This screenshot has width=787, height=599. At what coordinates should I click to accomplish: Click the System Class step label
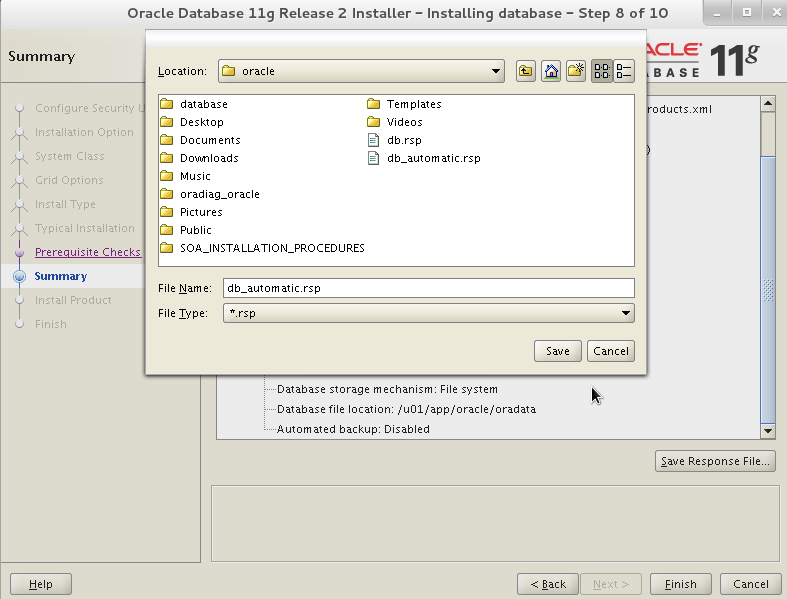tap(70, 156)
